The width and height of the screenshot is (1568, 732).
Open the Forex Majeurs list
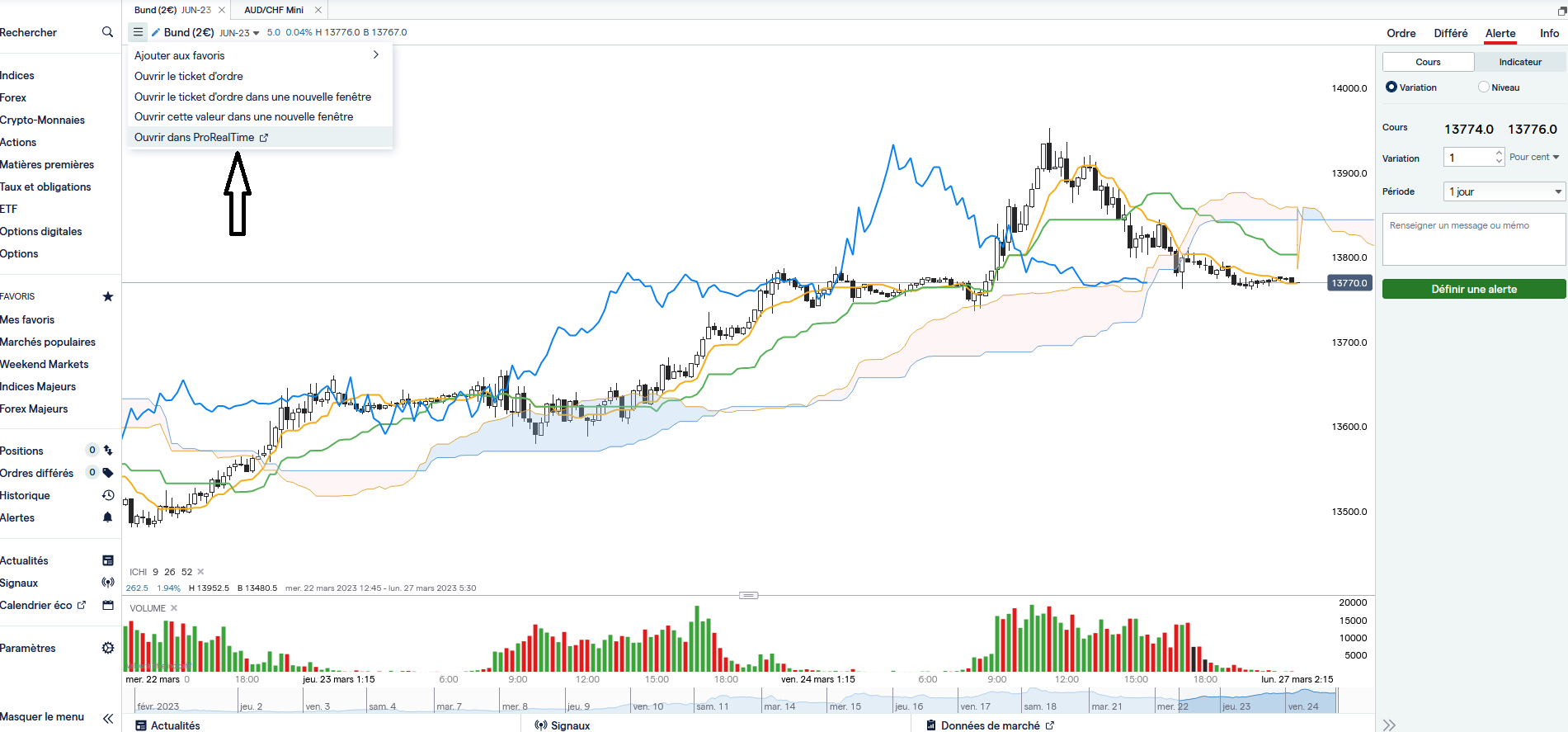(34, 409)
